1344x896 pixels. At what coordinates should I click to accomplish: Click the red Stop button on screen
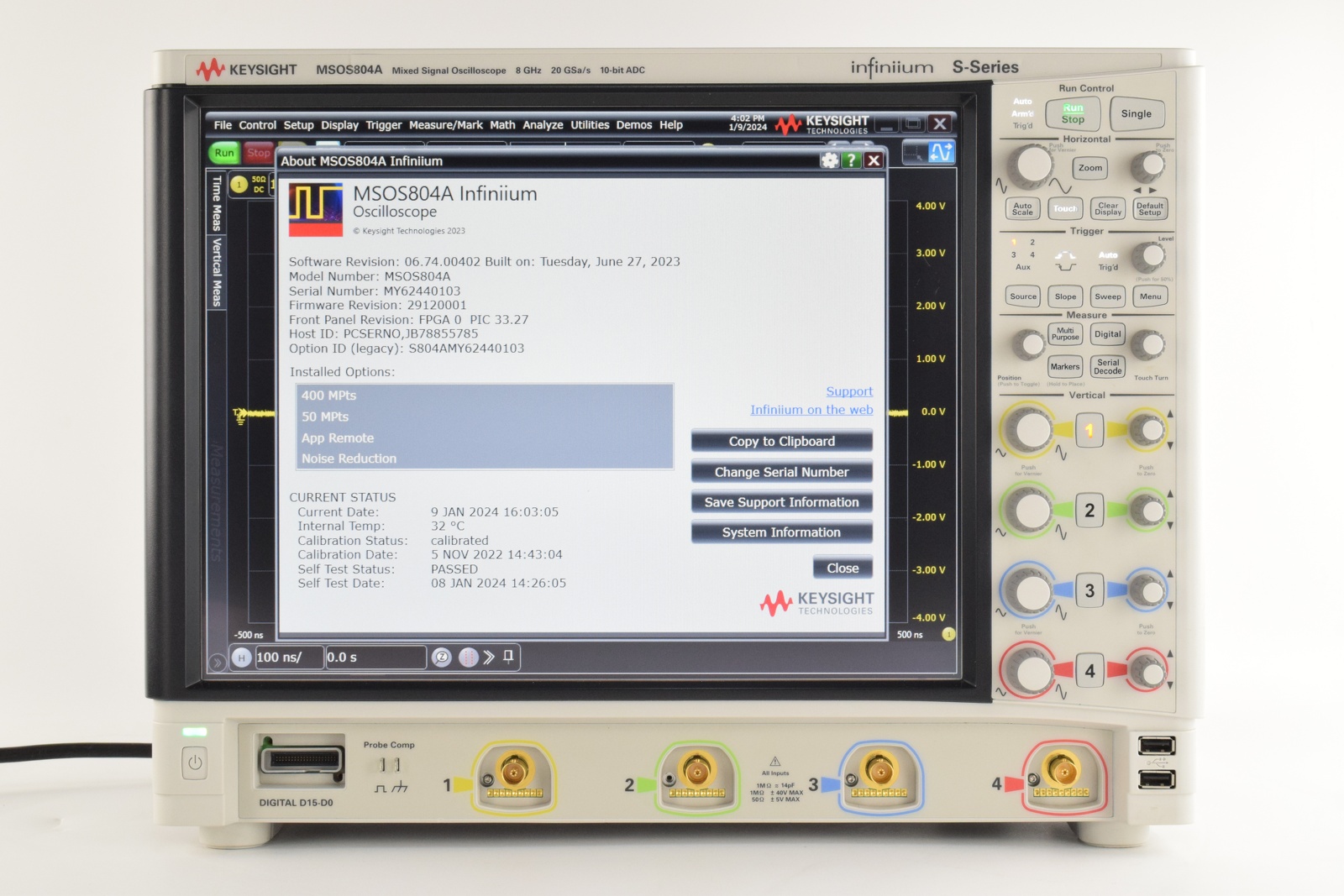point(258,153)
